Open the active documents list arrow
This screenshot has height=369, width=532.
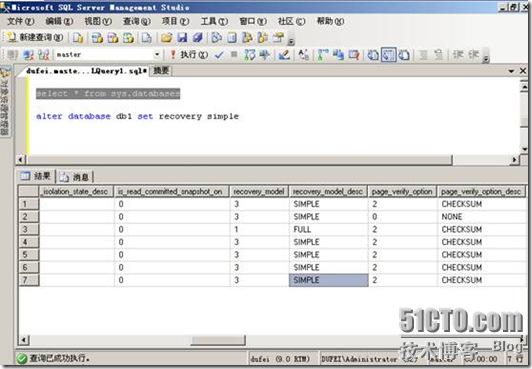[511, 71]
